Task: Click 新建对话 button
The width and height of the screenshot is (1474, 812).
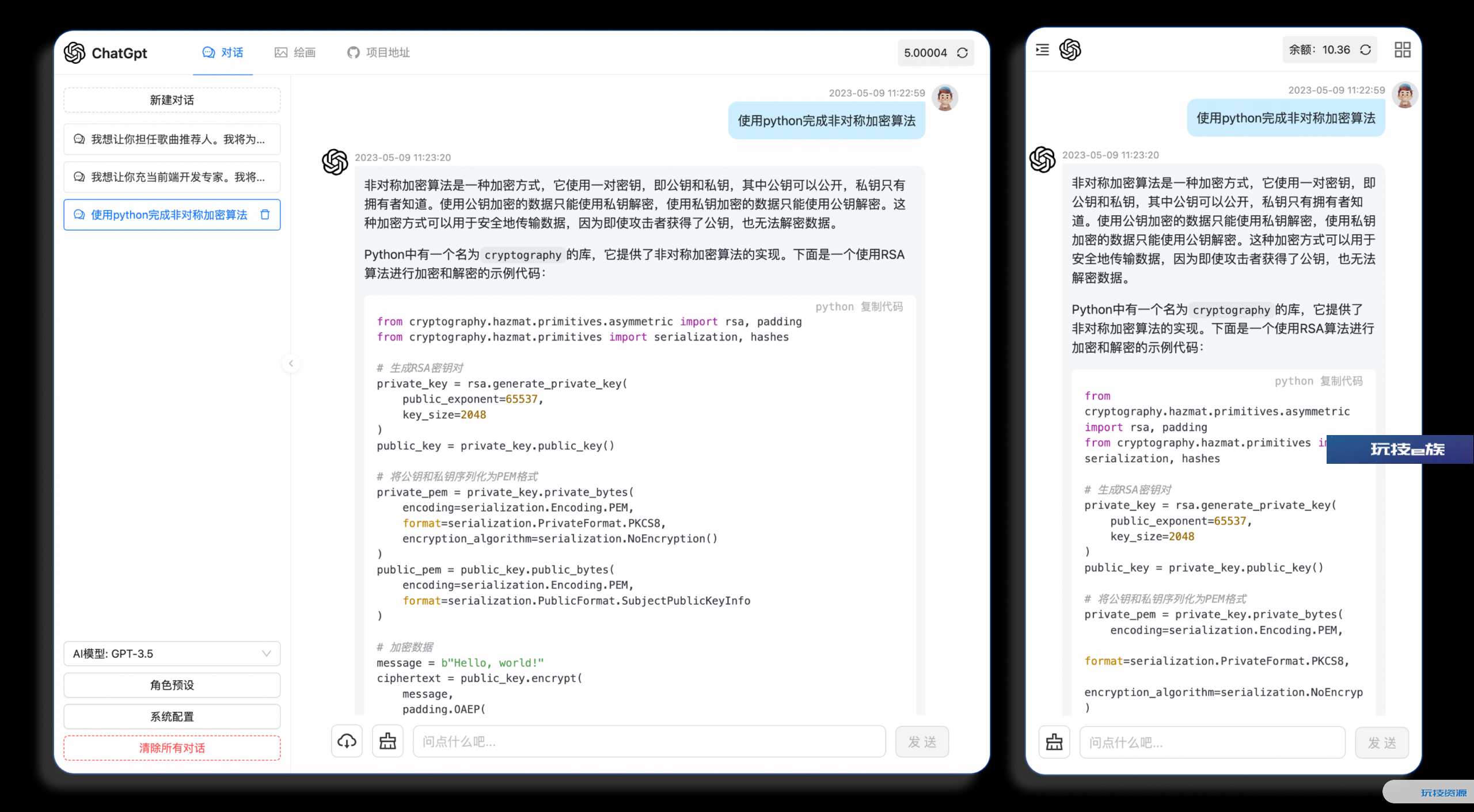Action: click(x=172, y=100)
